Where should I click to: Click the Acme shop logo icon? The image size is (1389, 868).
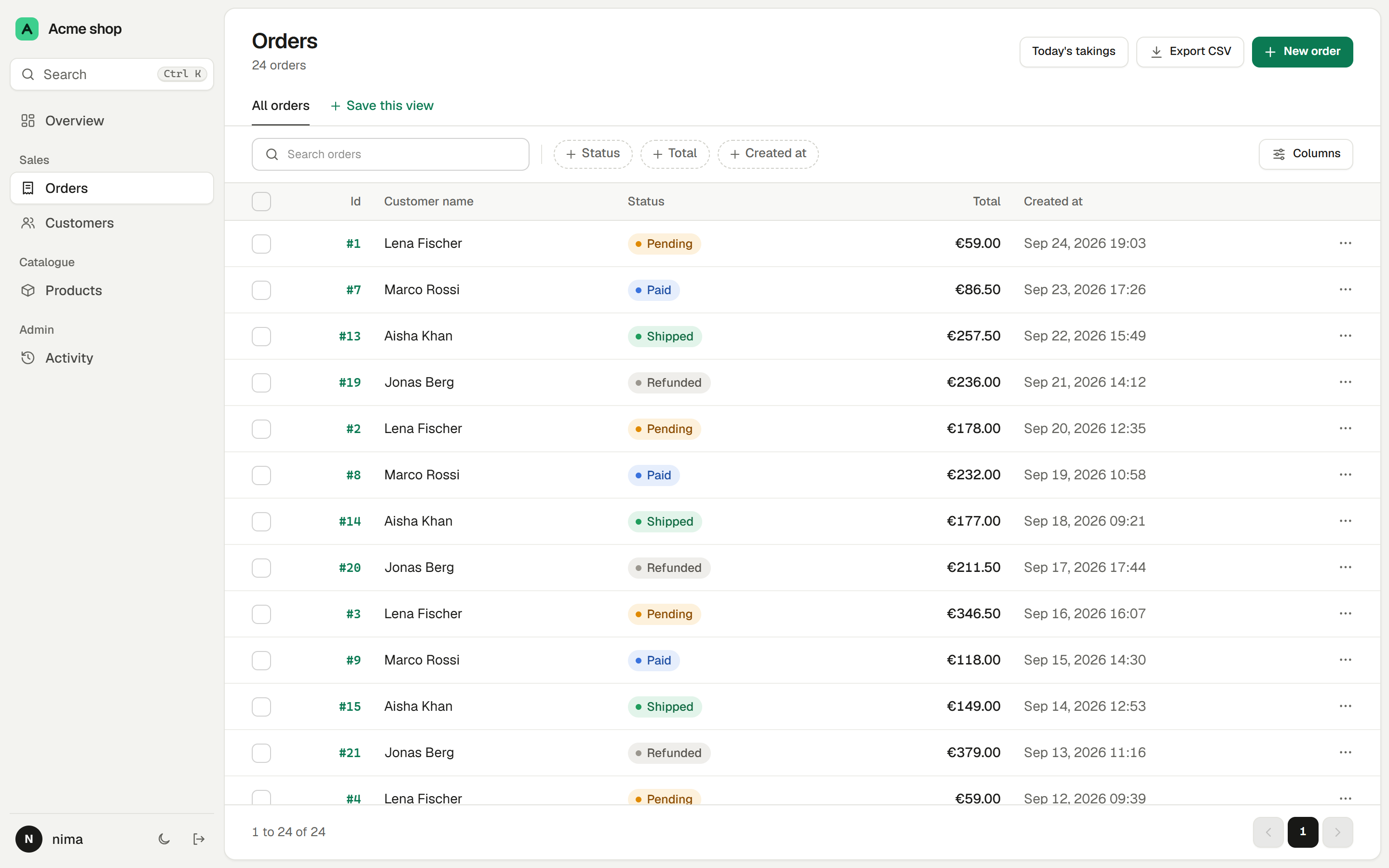click(27, 29)
